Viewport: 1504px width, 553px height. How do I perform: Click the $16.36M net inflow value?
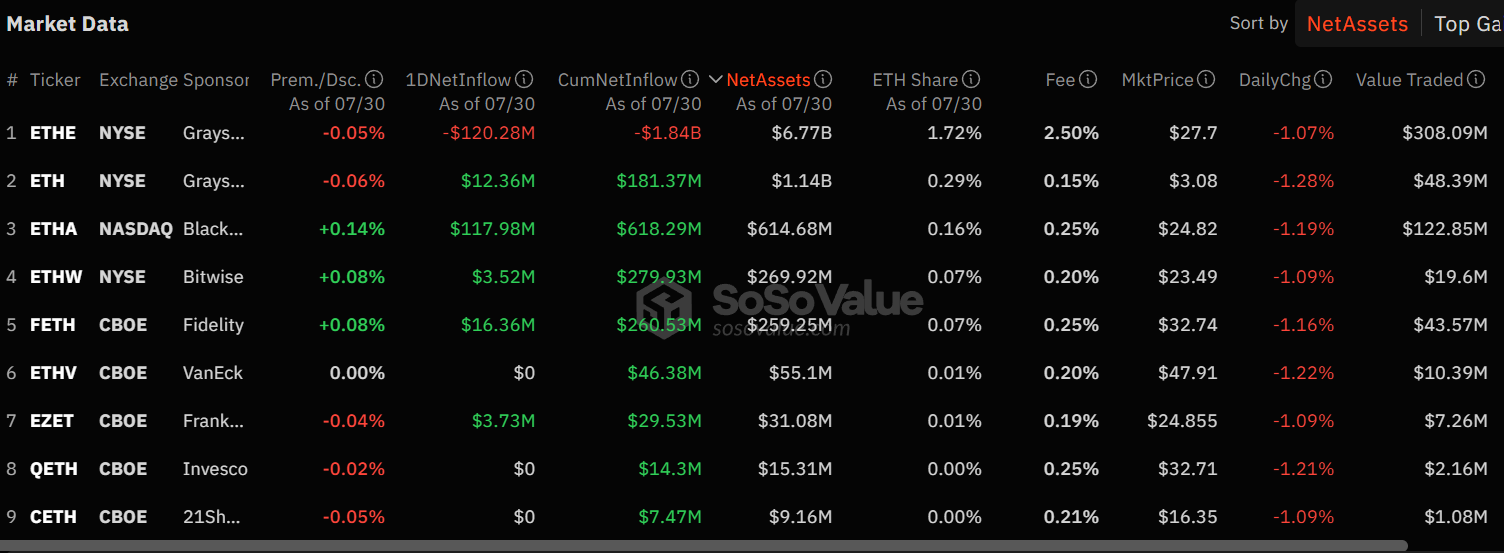(x=497, y=325)
